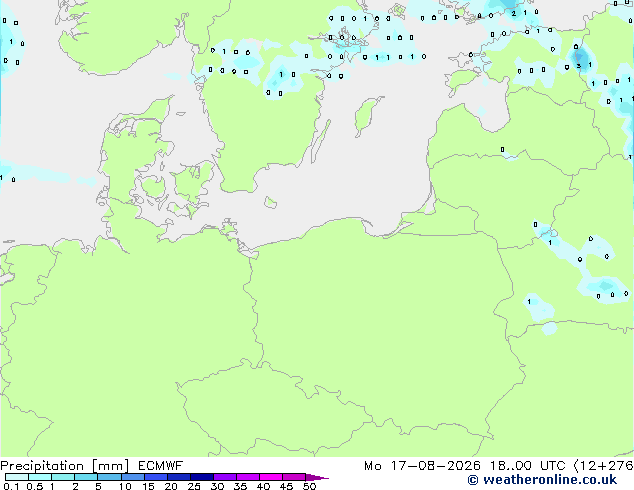The height and width of the screenshot is (490, 634).
Task: Click the legend value '0.5'
Action: [x=34, y=486]
